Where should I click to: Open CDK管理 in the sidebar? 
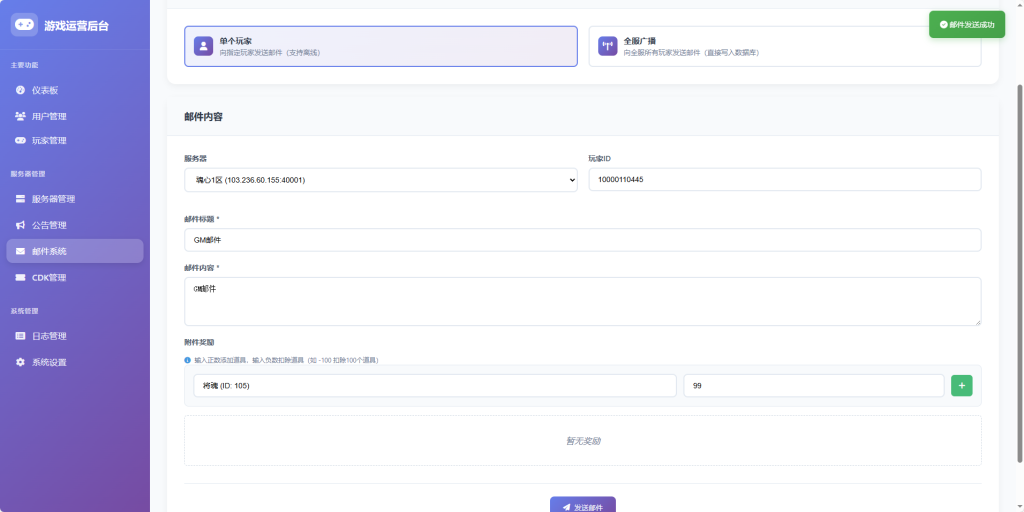75,278
